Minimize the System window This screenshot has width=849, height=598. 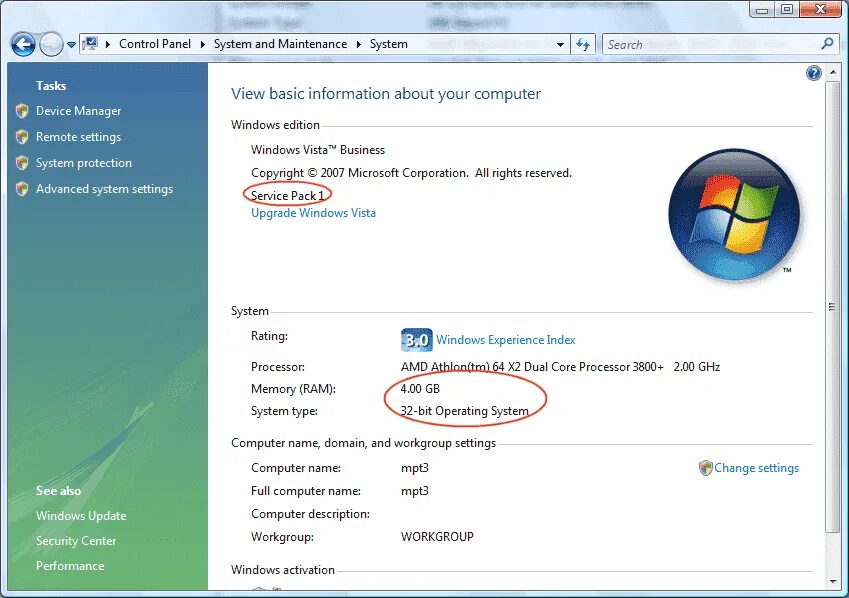[762, 10]
